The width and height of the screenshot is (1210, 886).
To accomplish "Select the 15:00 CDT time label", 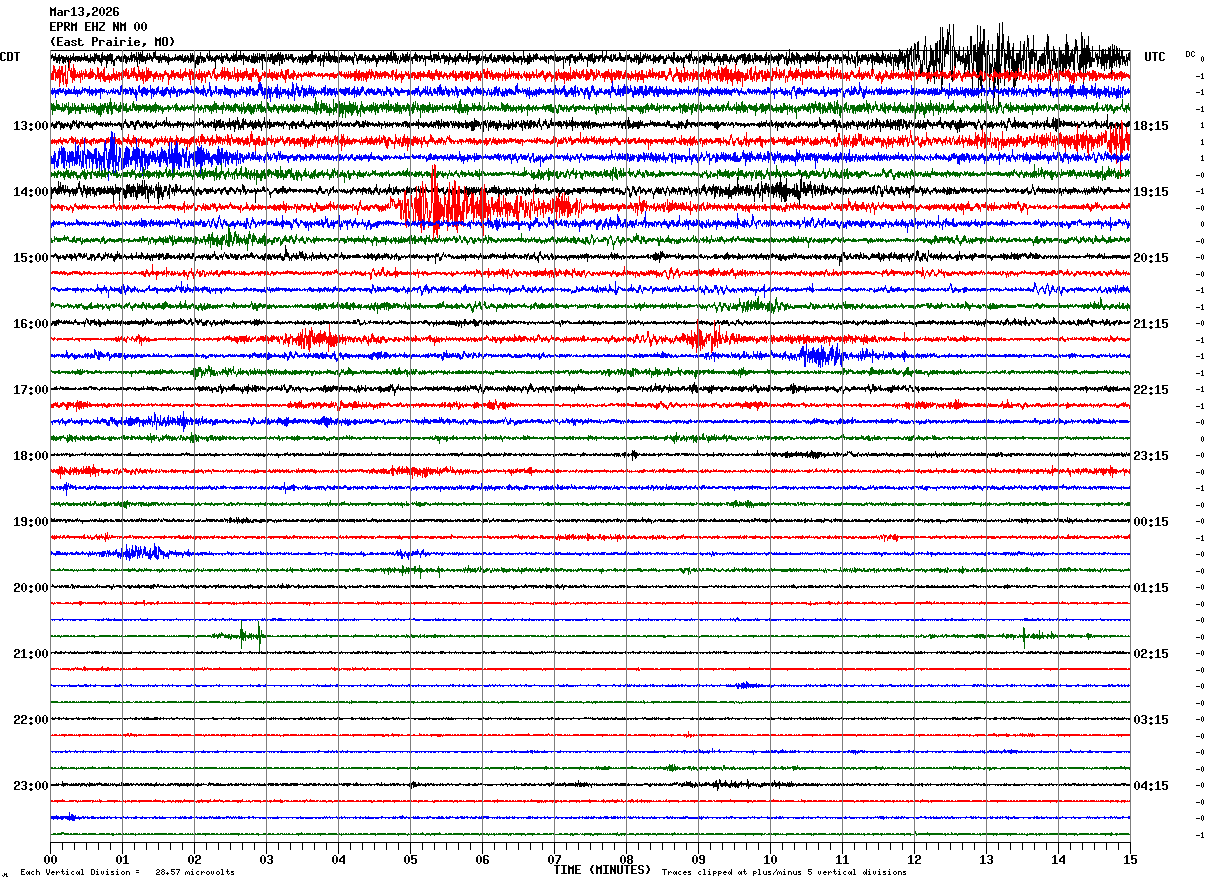I will point(30,258).
